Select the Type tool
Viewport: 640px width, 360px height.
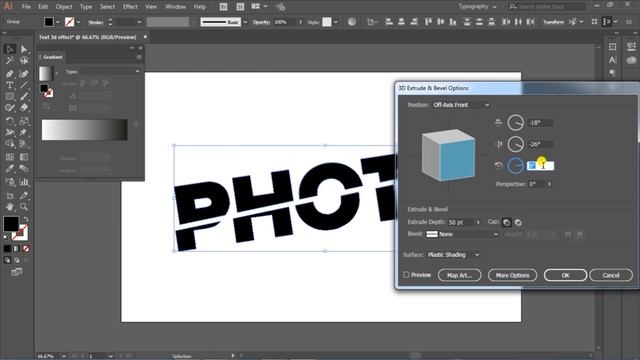[10, 85]
